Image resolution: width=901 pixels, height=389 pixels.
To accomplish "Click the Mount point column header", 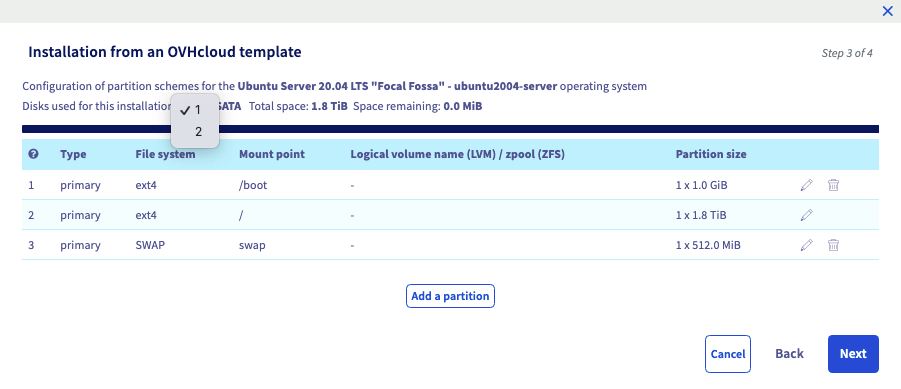I will pyautogui.click(x=272, y=154).
